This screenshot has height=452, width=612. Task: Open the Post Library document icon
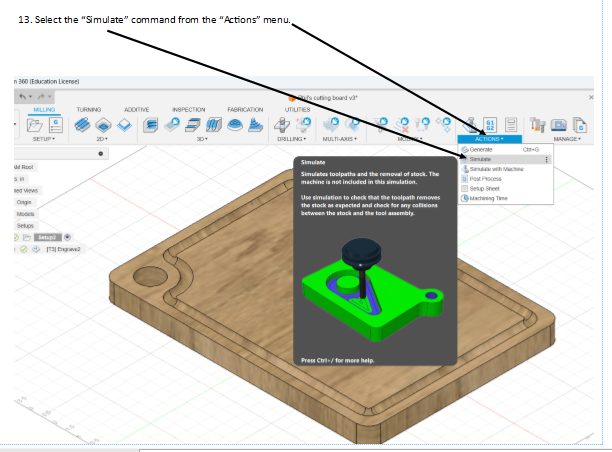(x=580, y=125)
